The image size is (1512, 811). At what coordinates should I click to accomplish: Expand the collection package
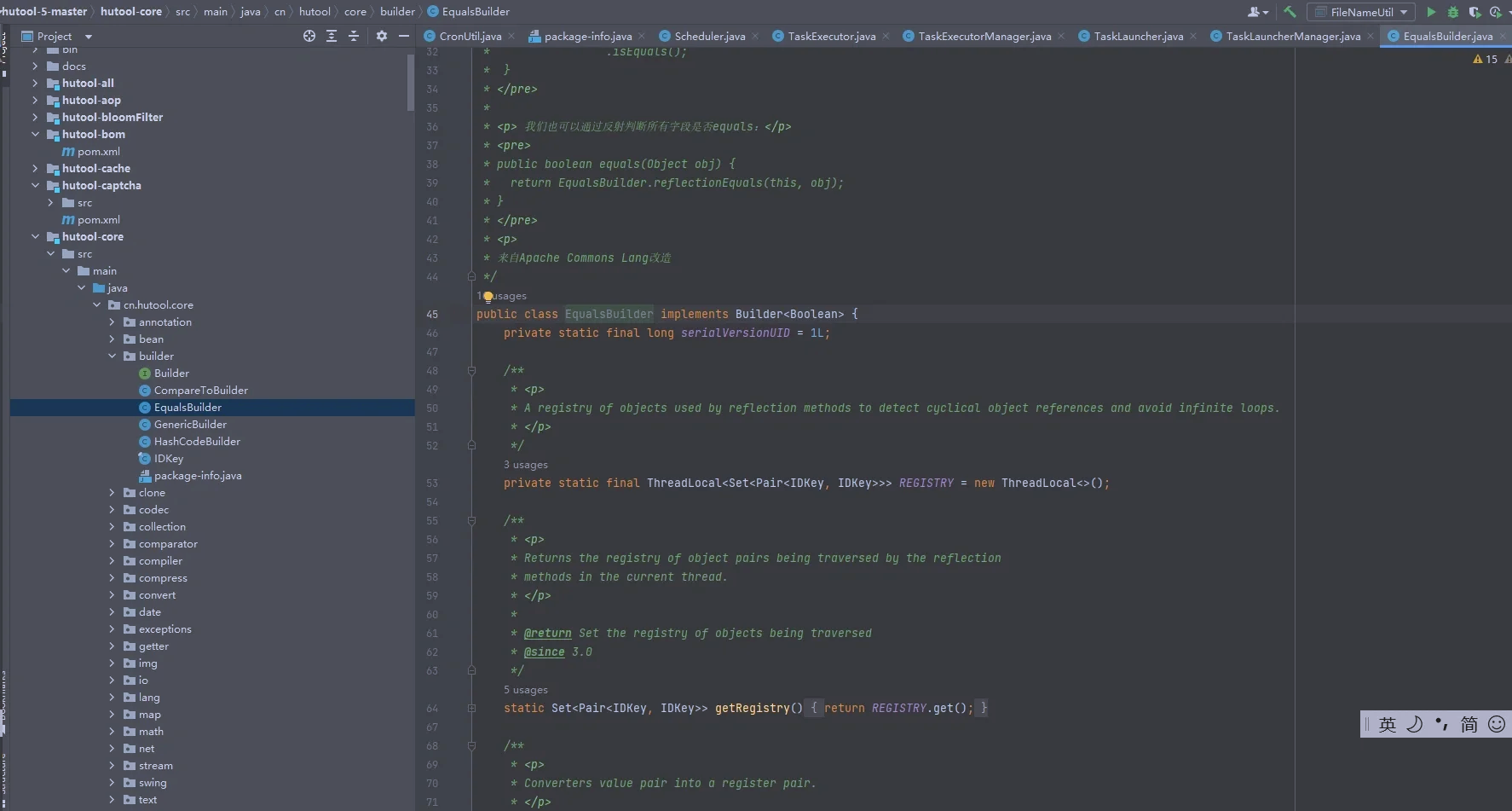click(112, 527)
